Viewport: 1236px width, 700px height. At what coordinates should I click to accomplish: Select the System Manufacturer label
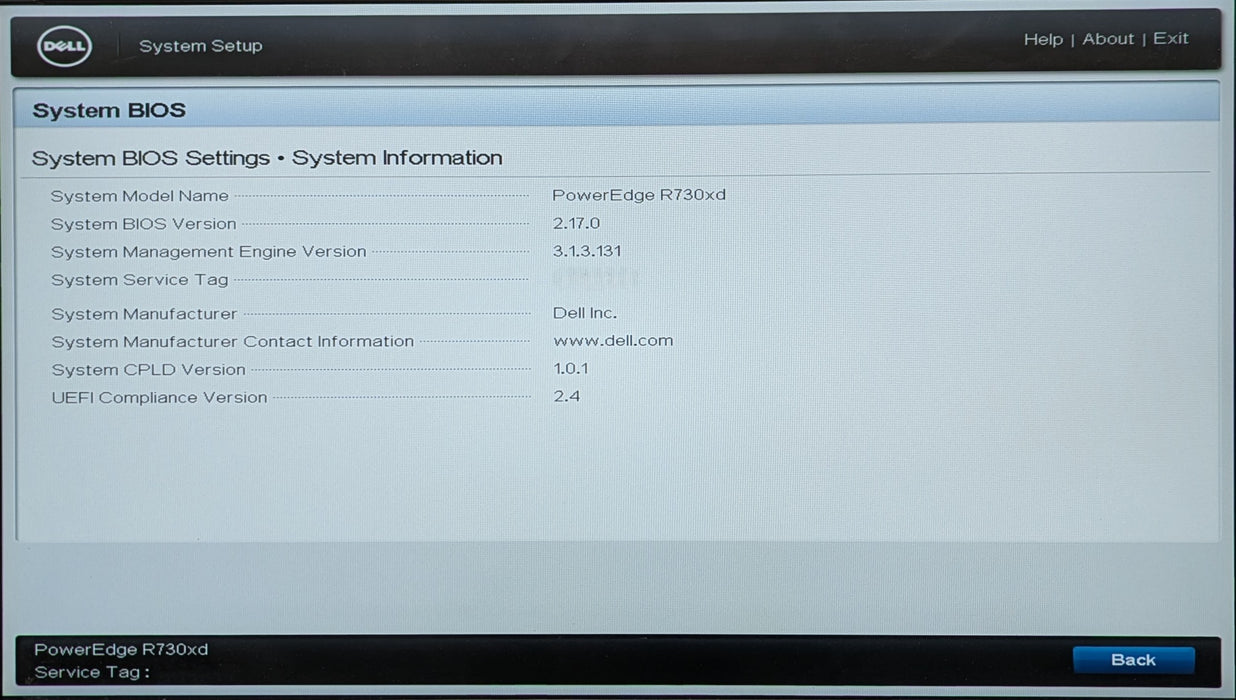(144, 314)
